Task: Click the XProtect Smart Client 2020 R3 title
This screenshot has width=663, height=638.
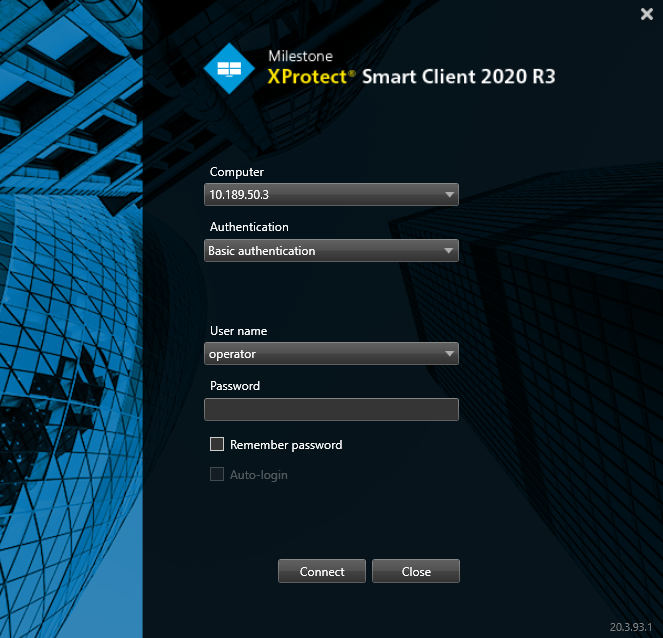Action: coord(411,77)
